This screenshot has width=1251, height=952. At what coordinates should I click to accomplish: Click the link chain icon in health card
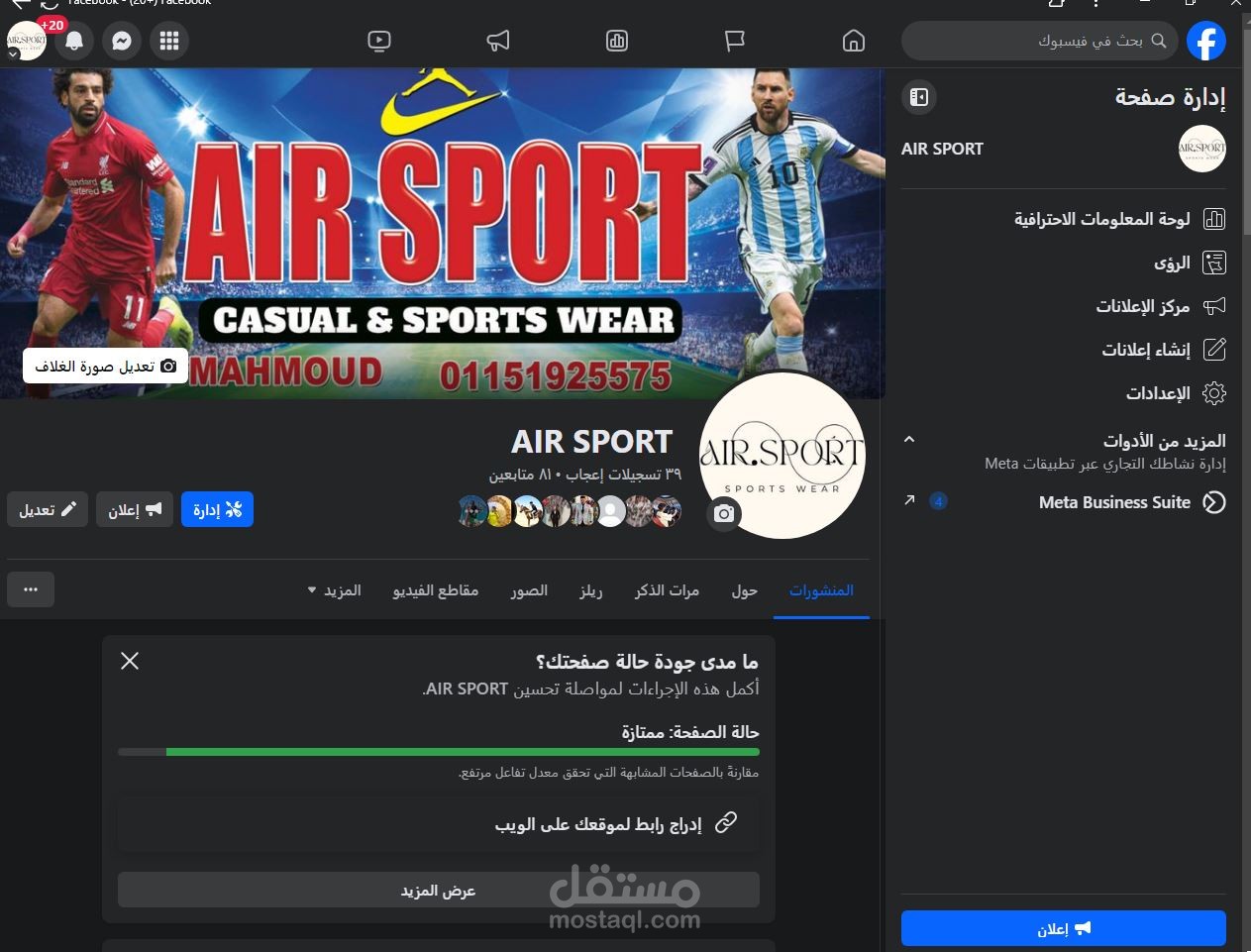726,823
